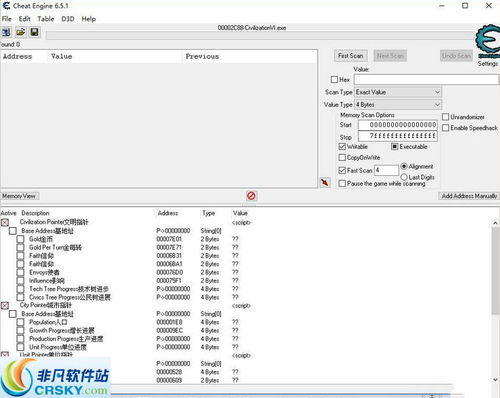Check the CopyOnWrite option

342,157
